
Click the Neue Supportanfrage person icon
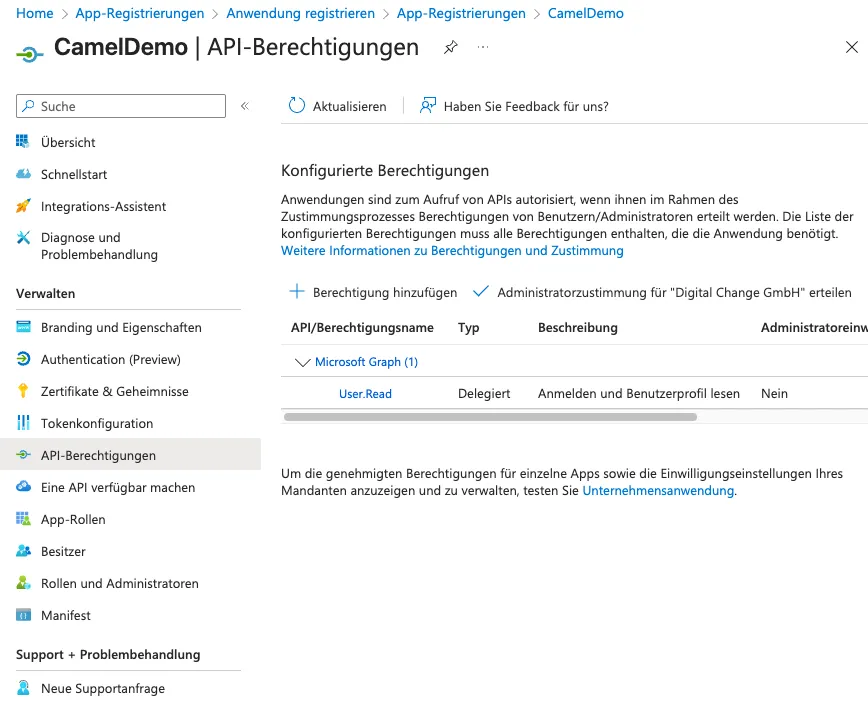[x=23, y=688]
